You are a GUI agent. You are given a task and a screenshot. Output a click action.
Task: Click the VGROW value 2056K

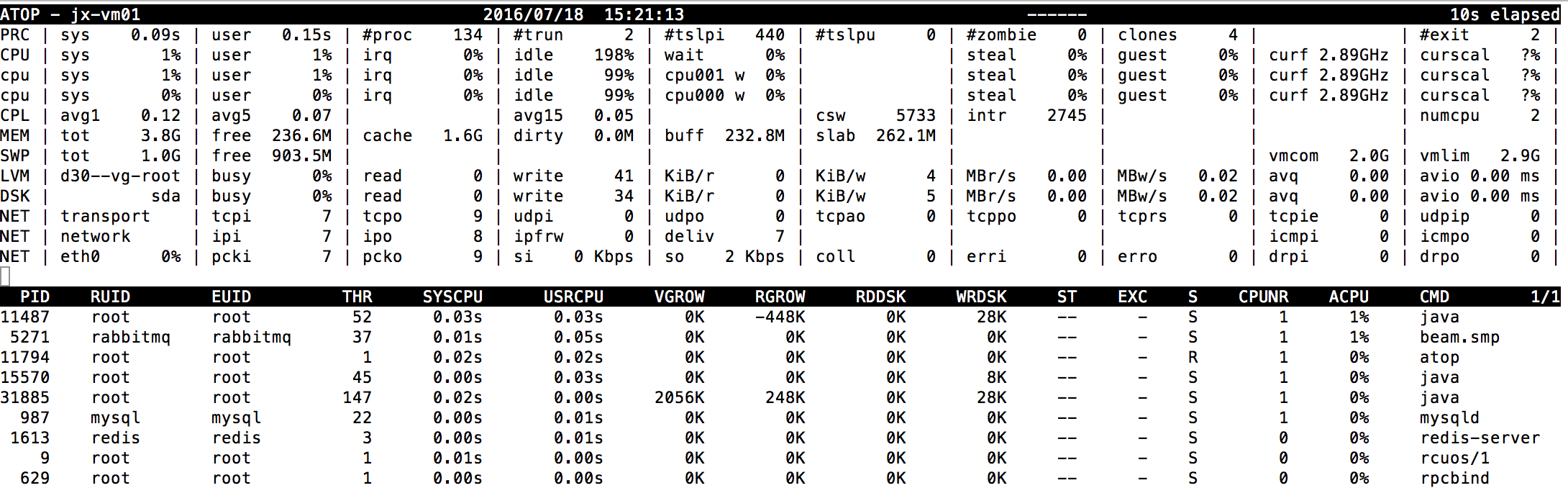tap(679, 397)
